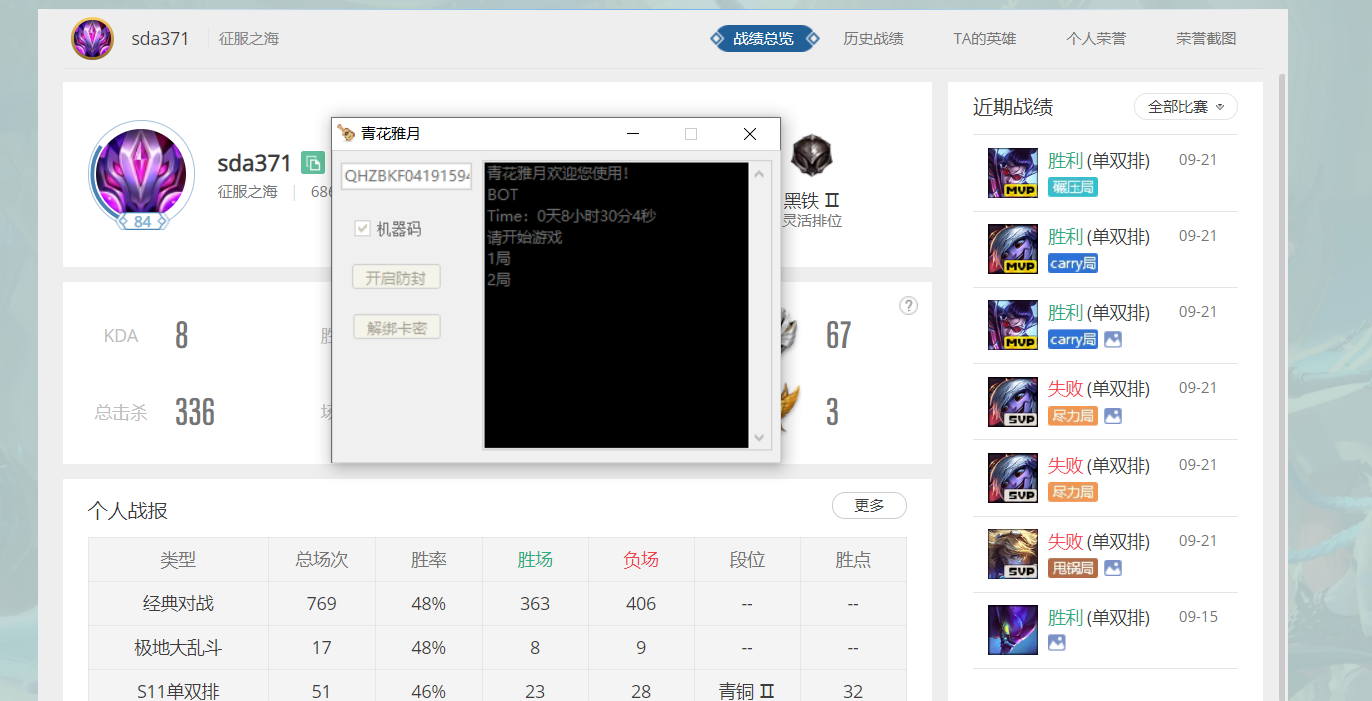This screenshot has width=1372, height=701.
Task: Click the card key input field
Action: [406, 175]
